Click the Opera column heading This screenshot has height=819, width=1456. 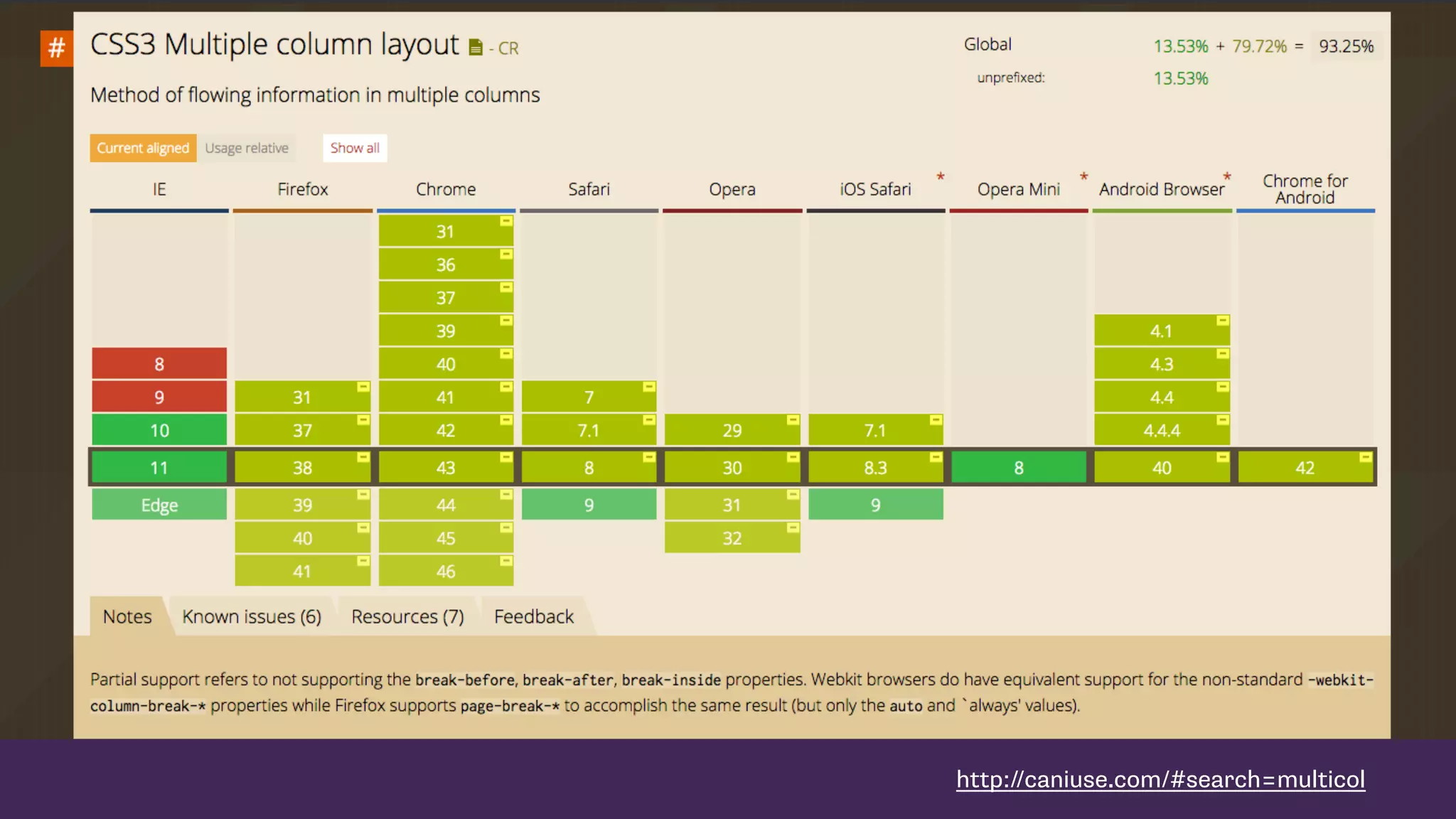point(732,189)
